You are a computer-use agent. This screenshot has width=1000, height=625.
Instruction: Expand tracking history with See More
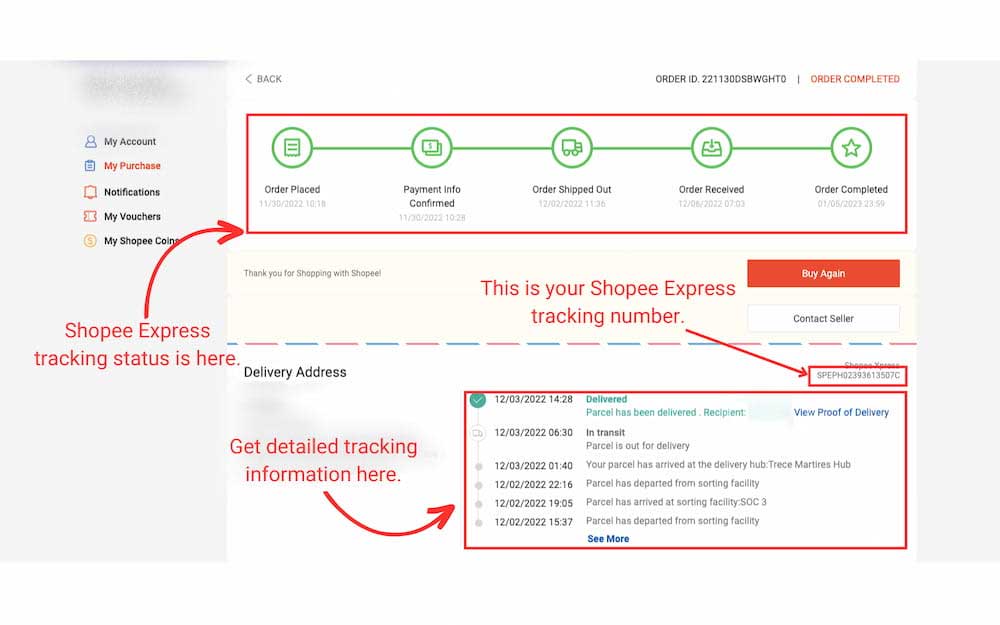point(608,539)
